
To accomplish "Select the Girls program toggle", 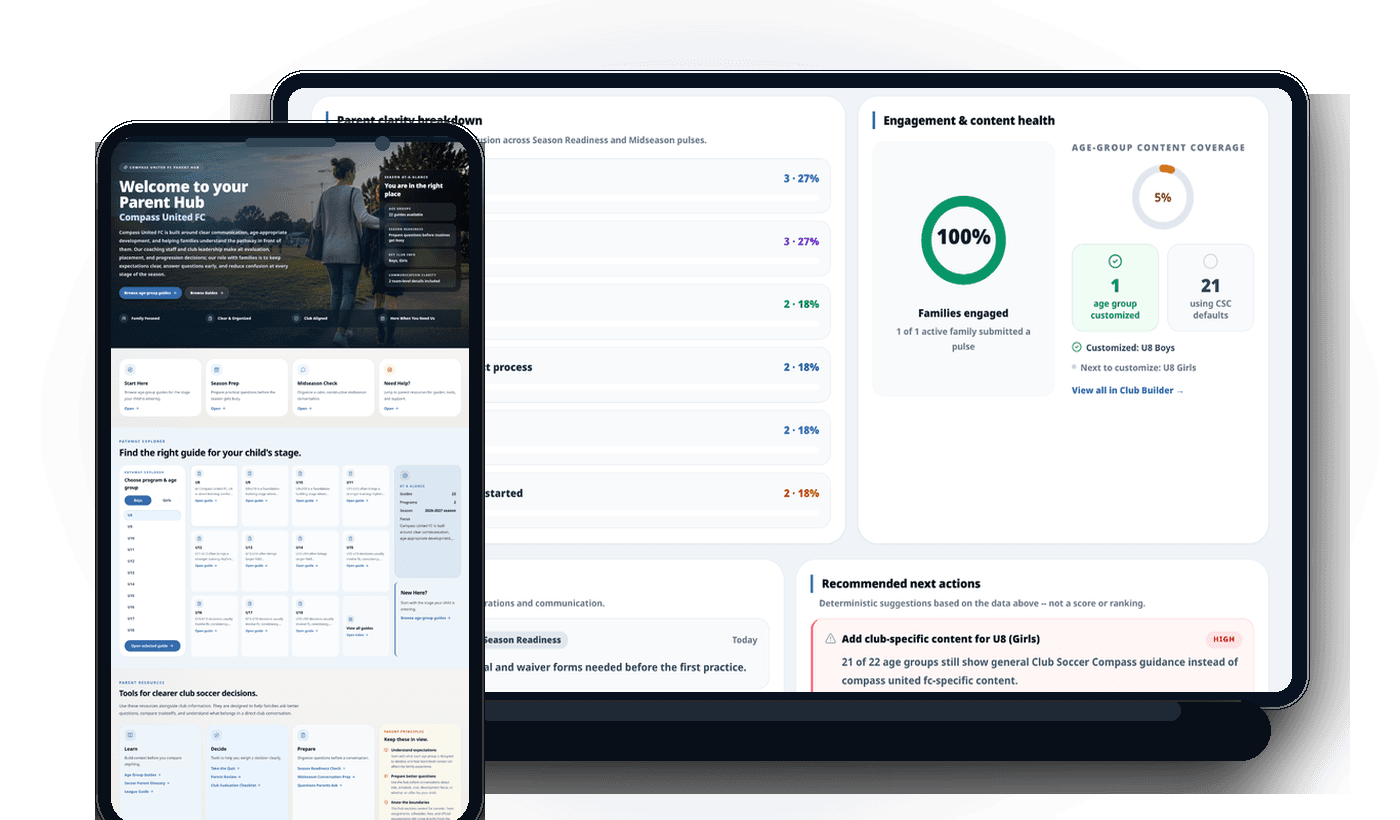I will tap(167, 500).
